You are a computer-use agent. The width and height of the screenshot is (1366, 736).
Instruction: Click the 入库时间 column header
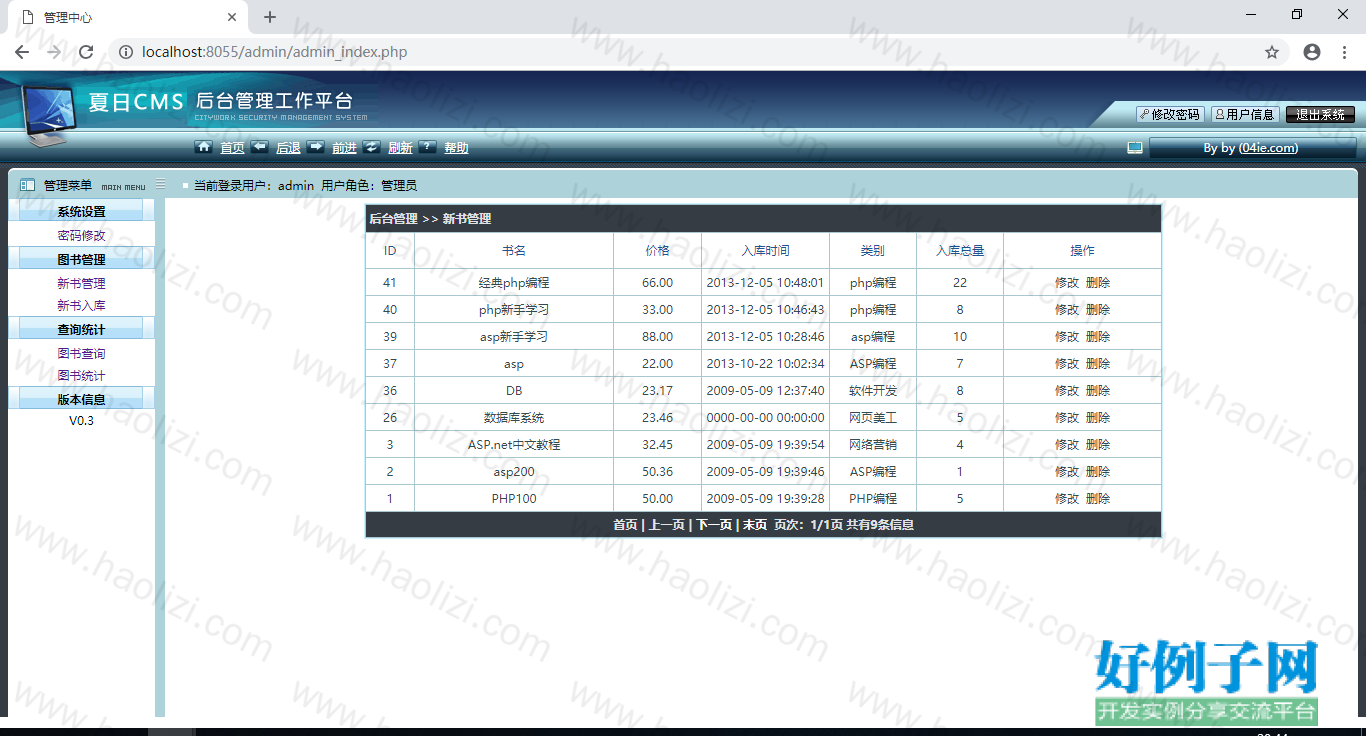click(x=766, y=251)
